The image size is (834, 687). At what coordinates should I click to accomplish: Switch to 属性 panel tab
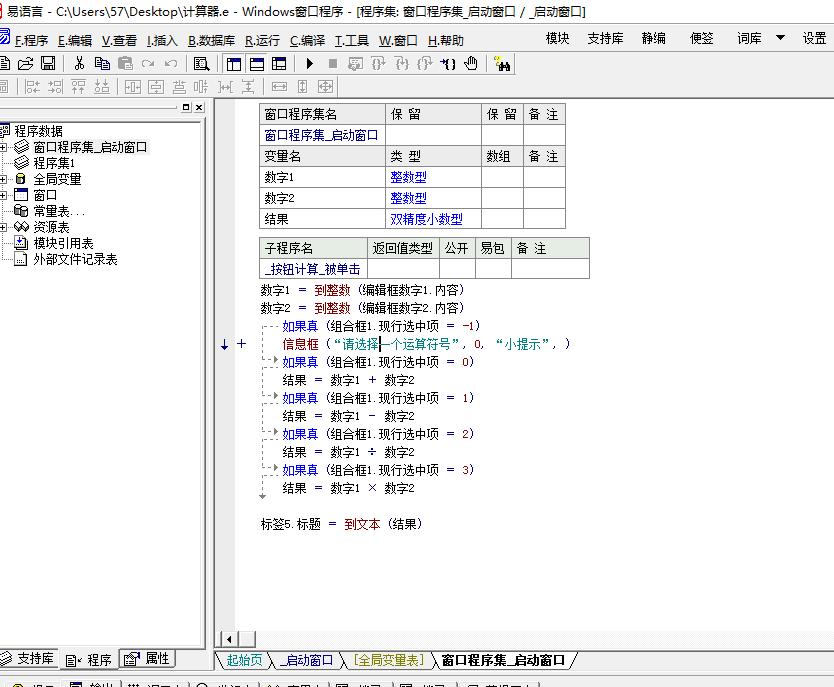click(x=147, y=659)
